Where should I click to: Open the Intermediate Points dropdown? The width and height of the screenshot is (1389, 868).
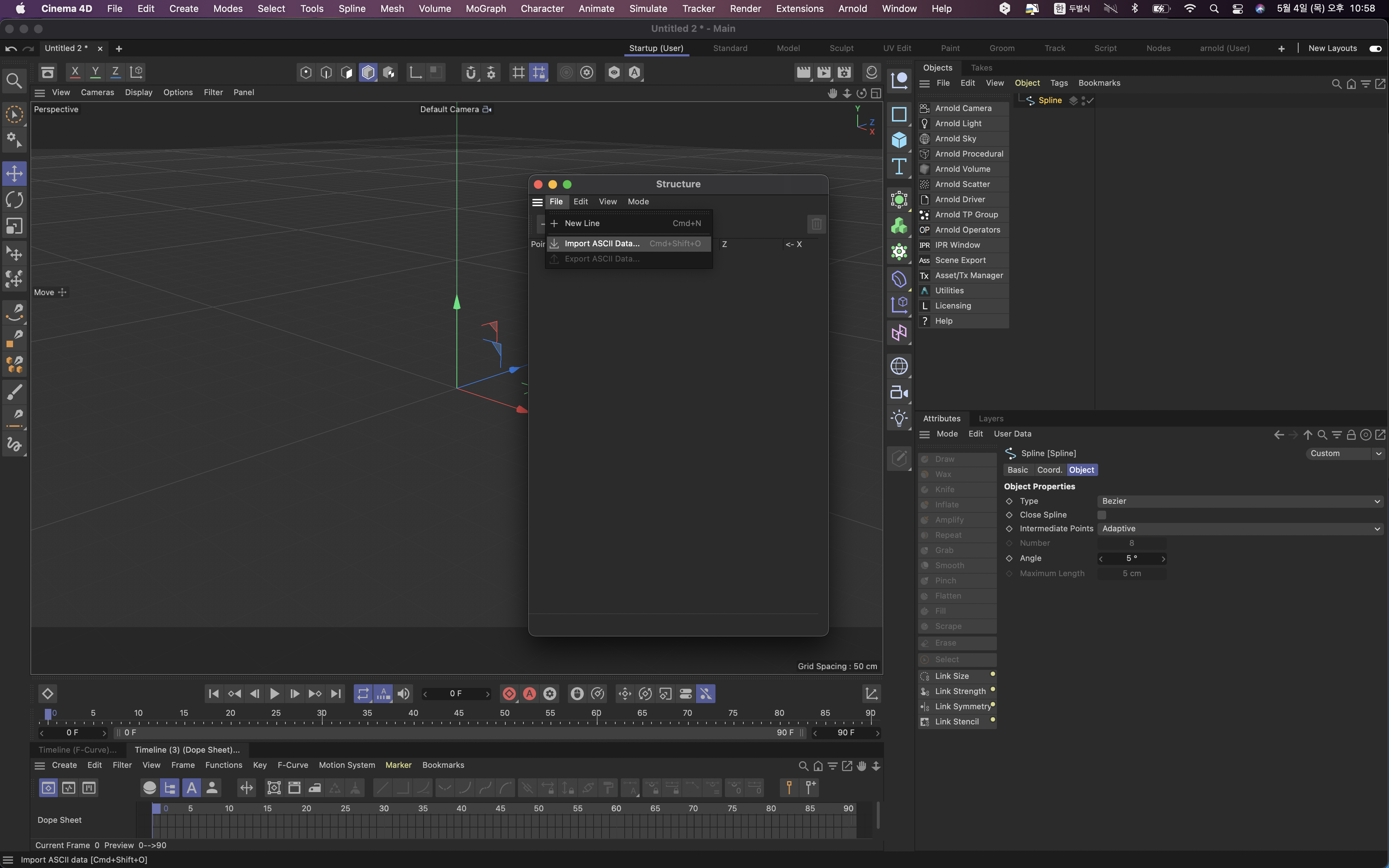[1240, 529]
